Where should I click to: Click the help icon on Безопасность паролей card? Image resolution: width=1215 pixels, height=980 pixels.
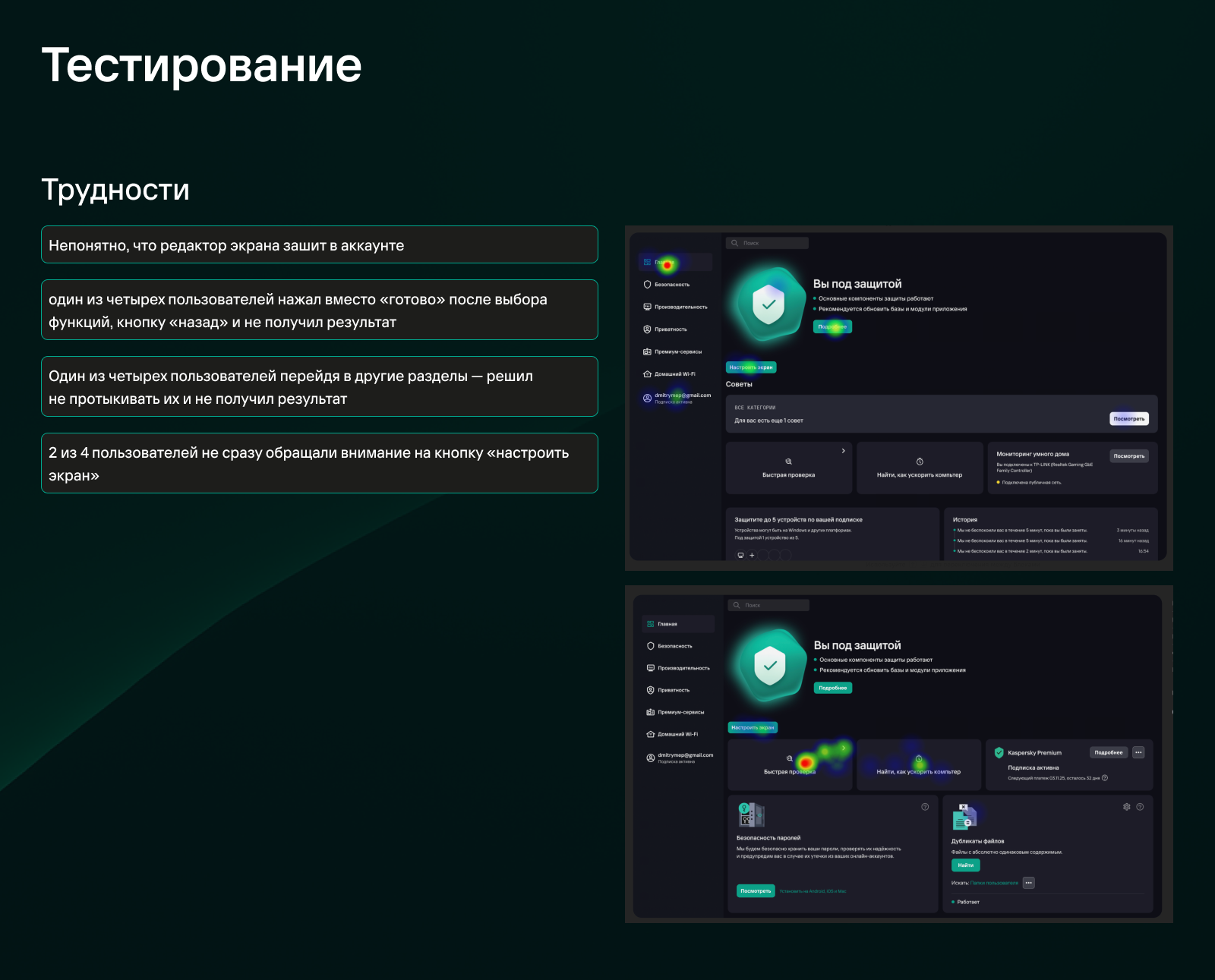click(x=924, y=806)
